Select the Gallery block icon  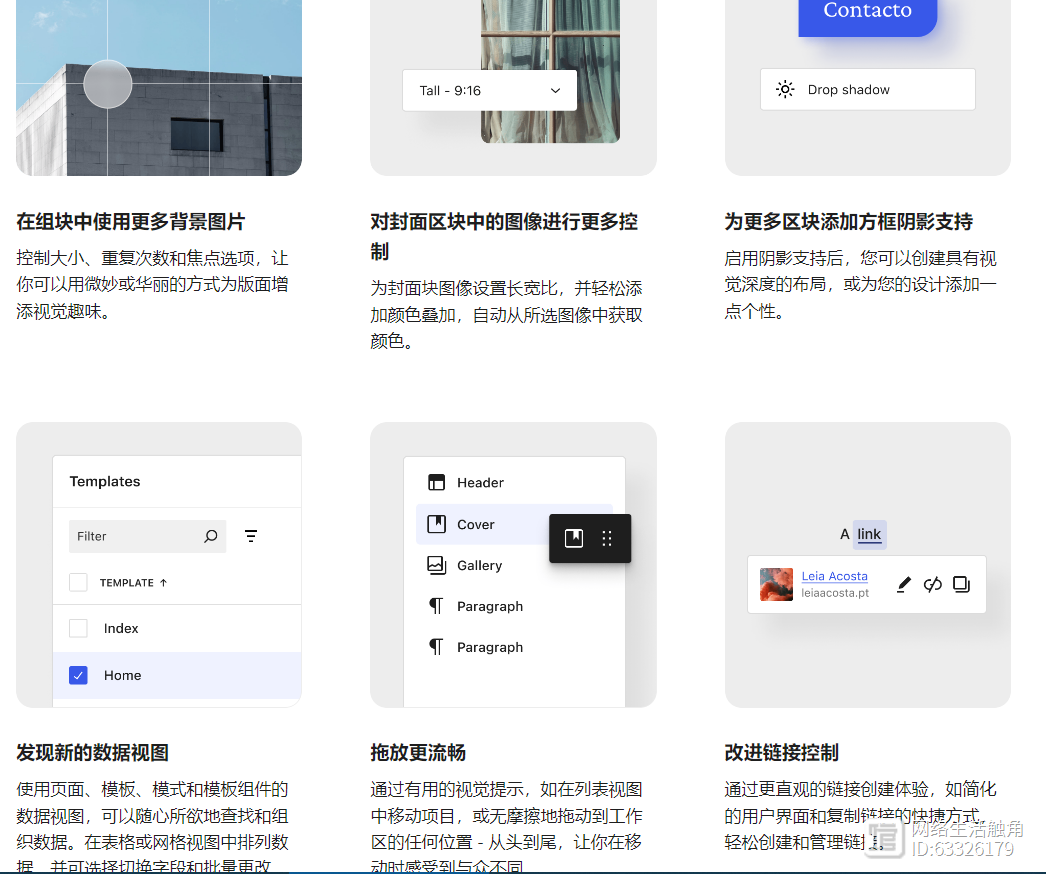point(436,565)
